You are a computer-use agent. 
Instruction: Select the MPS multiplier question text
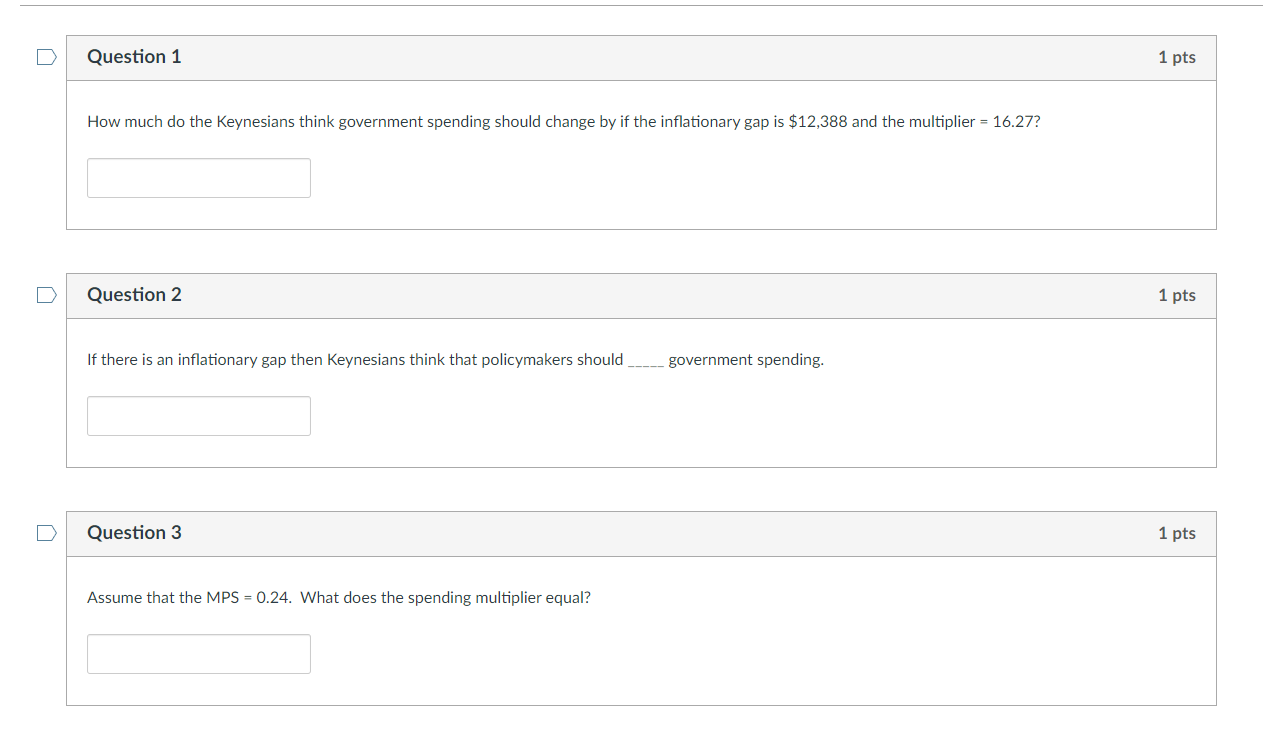[338, 597]
